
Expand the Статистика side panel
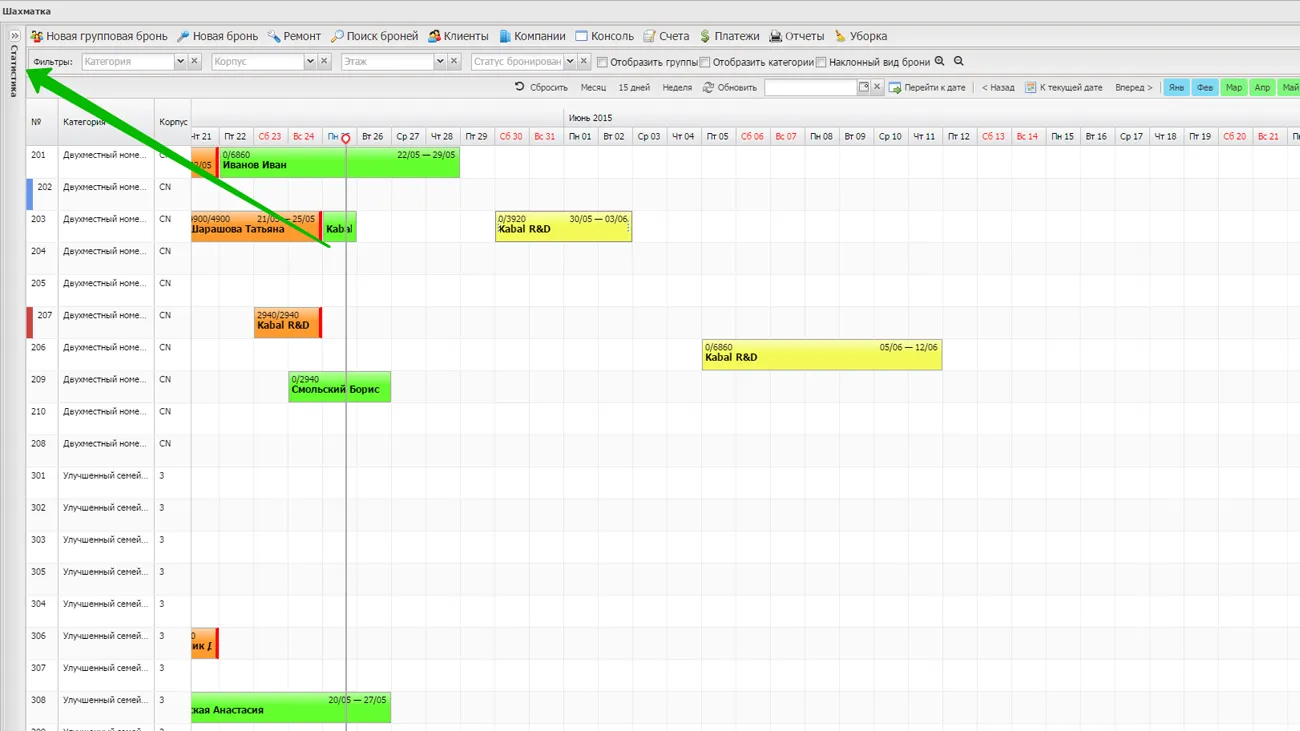(15, 36)
